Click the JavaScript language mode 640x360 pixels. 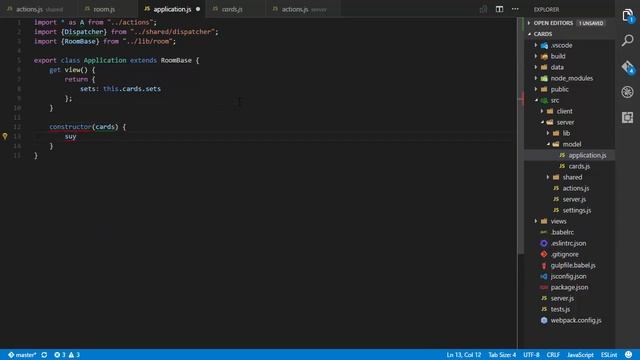(580, 355)
